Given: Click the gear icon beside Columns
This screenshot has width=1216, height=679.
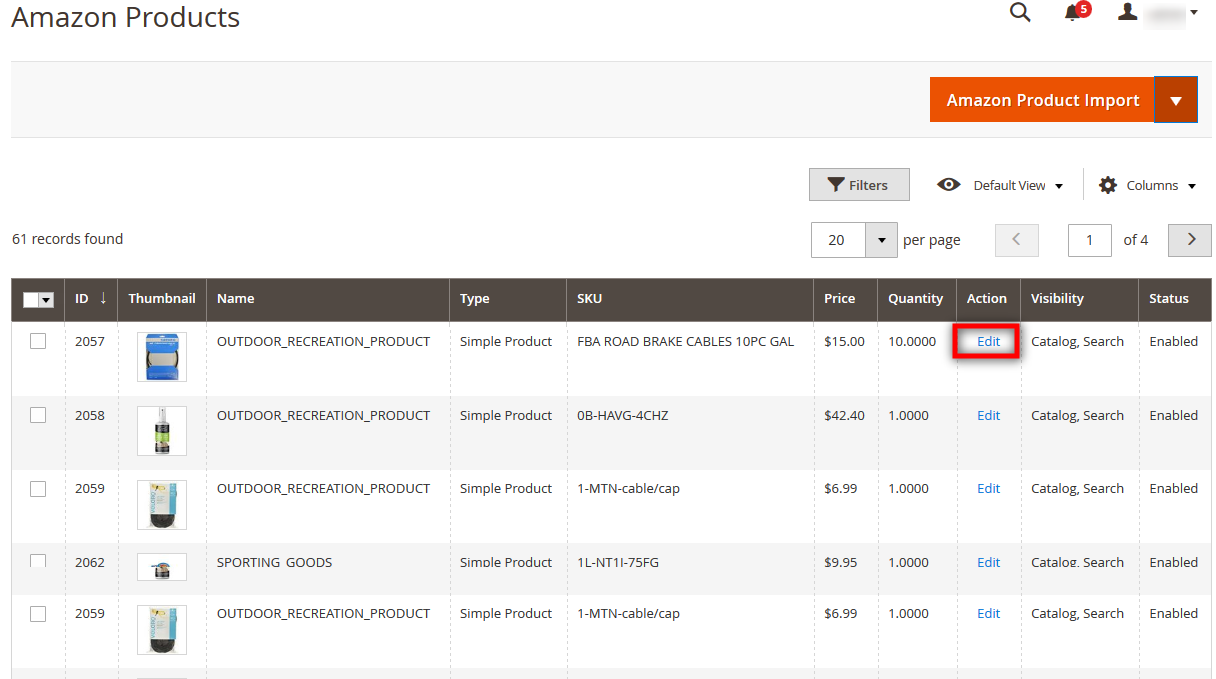Looking at the screenshot, I should (x=1108, y=185).
